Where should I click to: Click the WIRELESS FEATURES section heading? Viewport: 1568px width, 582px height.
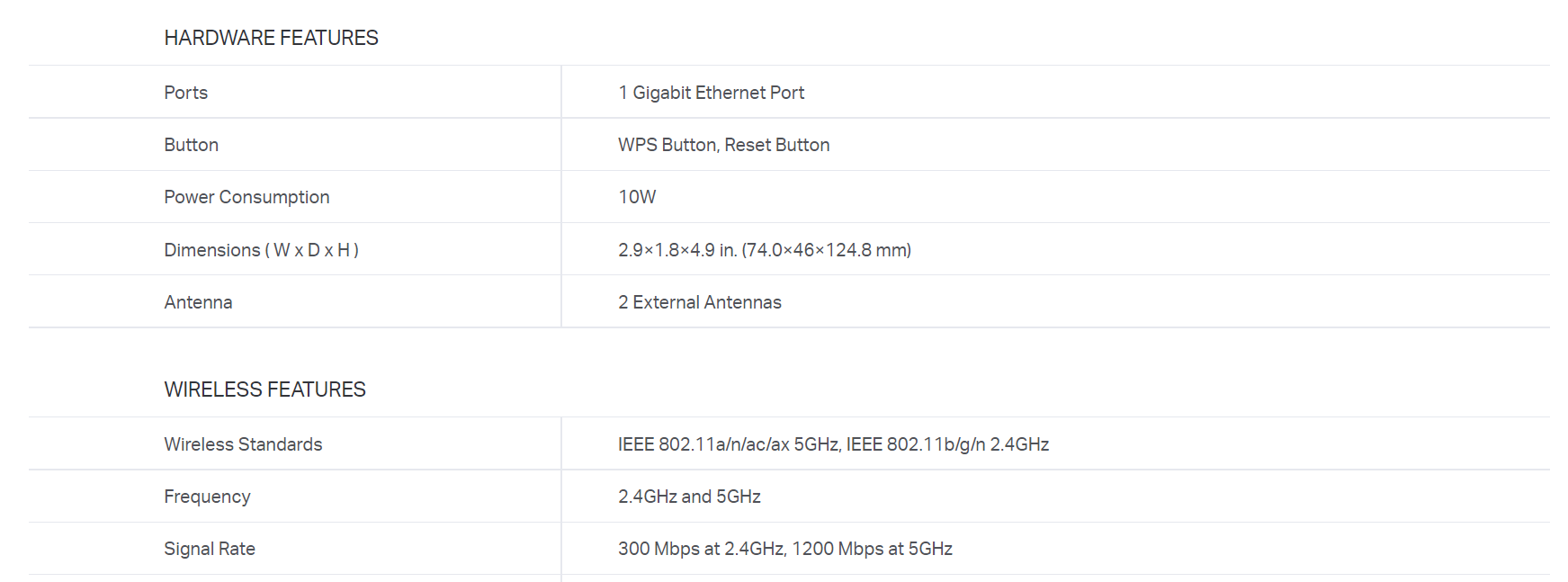264,389
